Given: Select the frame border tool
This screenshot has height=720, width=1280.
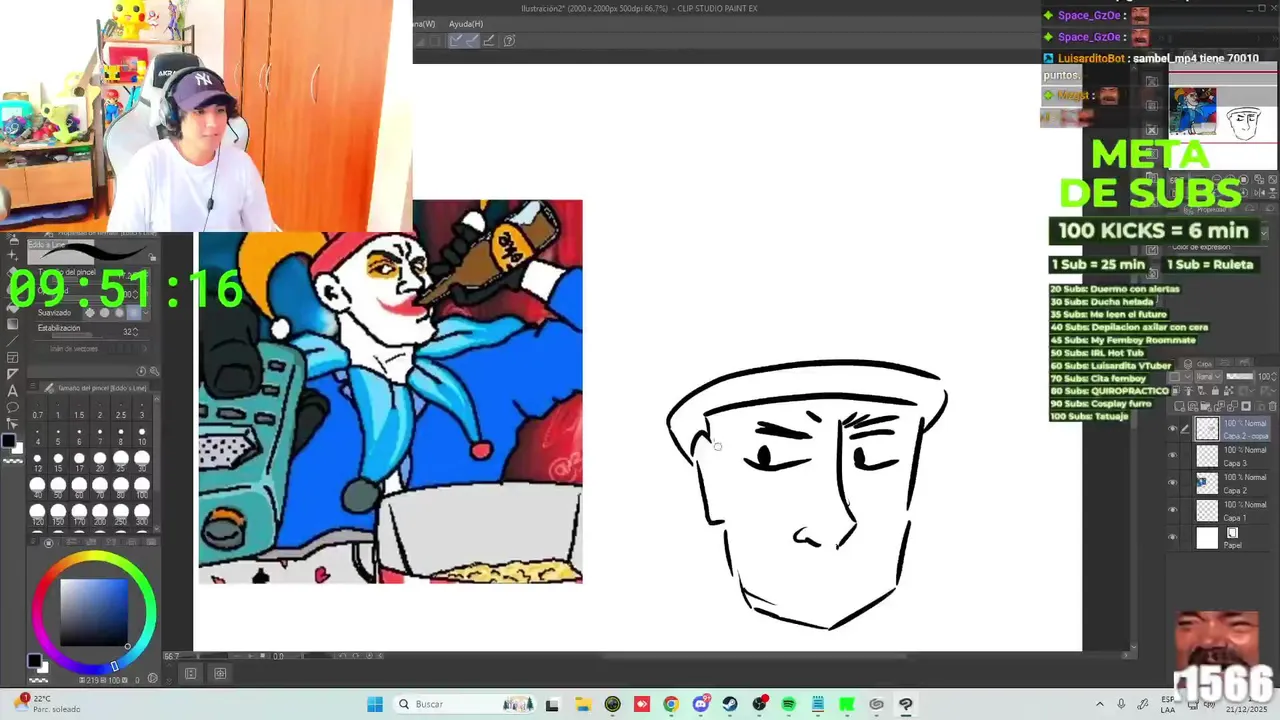Looking at the screenshot, I should (x=12, y=357).
